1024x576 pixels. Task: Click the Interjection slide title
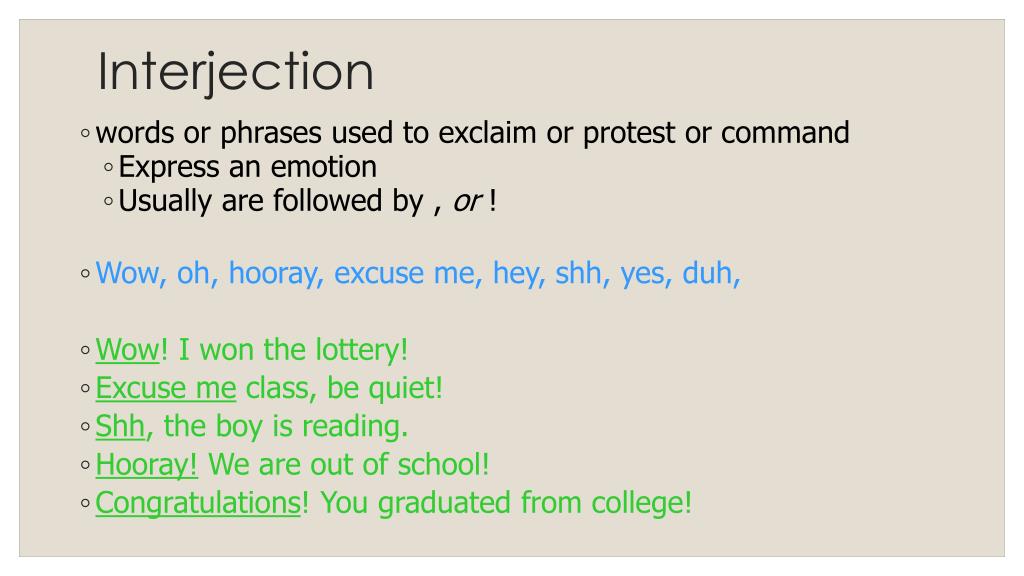pyautogui.click(x=236, y=72)
